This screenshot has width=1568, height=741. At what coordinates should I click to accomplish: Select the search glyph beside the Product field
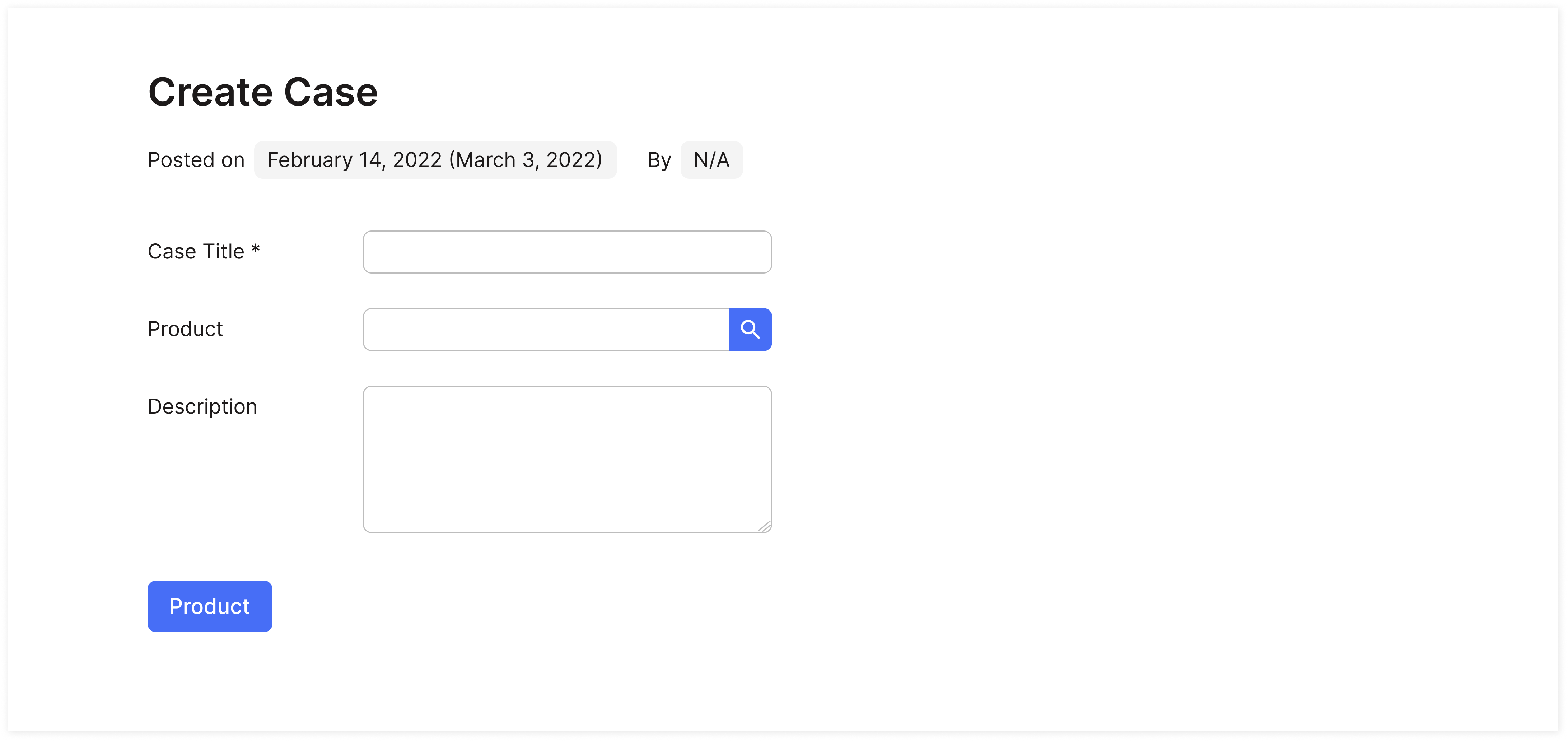(x=751, y=330)
